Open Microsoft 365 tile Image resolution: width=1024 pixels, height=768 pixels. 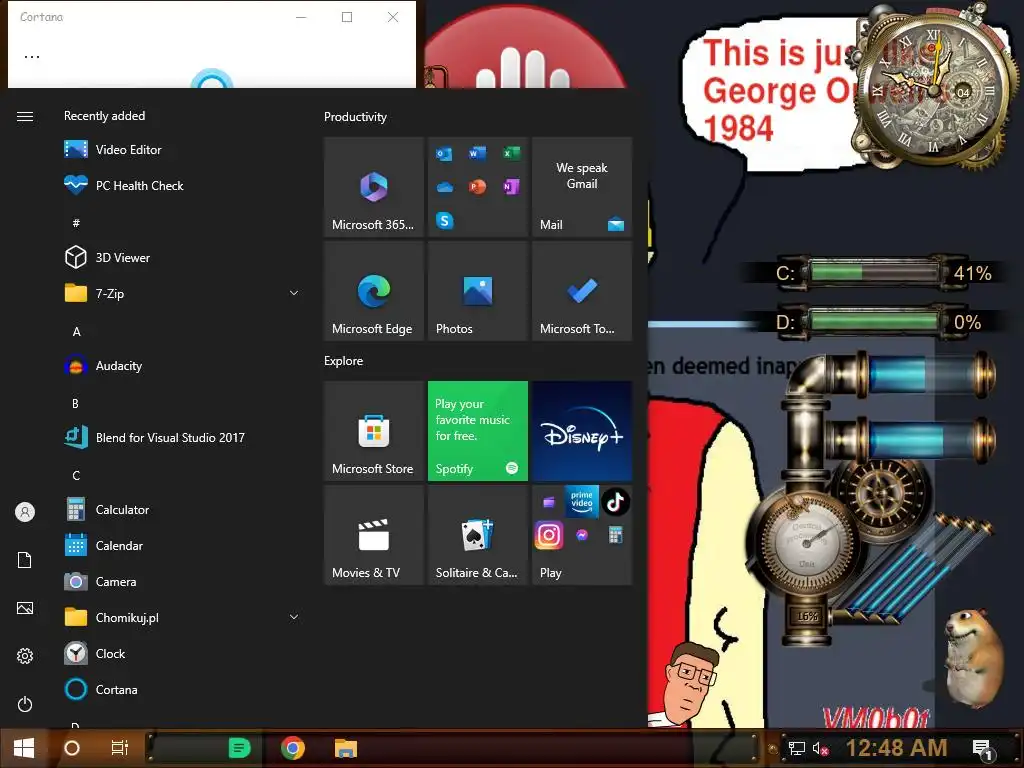374,187
